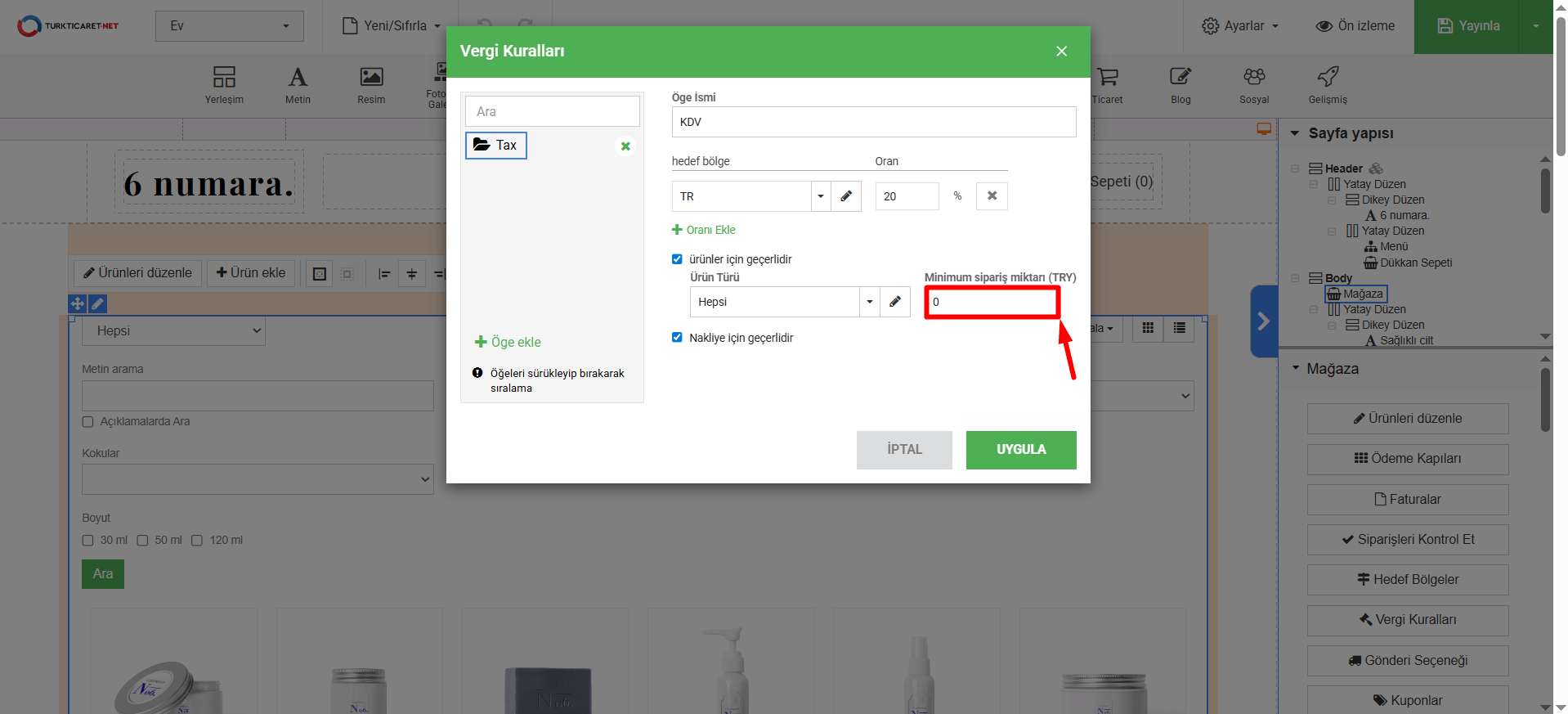
Task: Click the 'Oranı Ekle' link
Action: coord(704,230)
